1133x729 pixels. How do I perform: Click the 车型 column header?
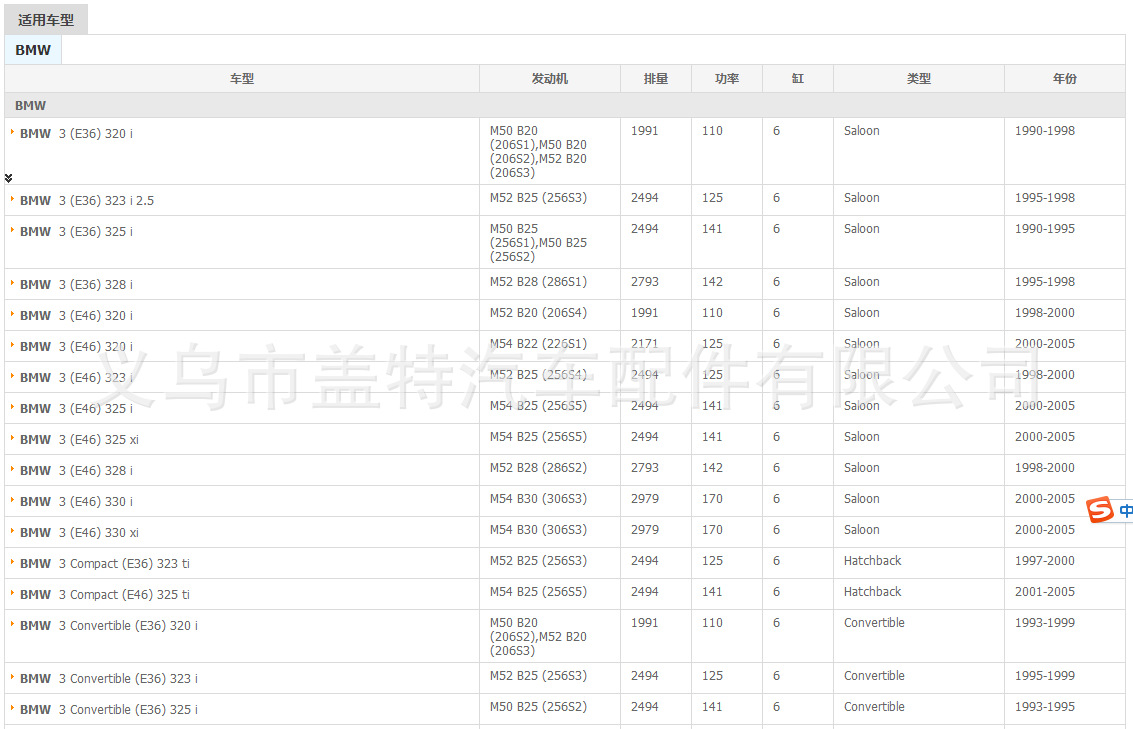242,79
